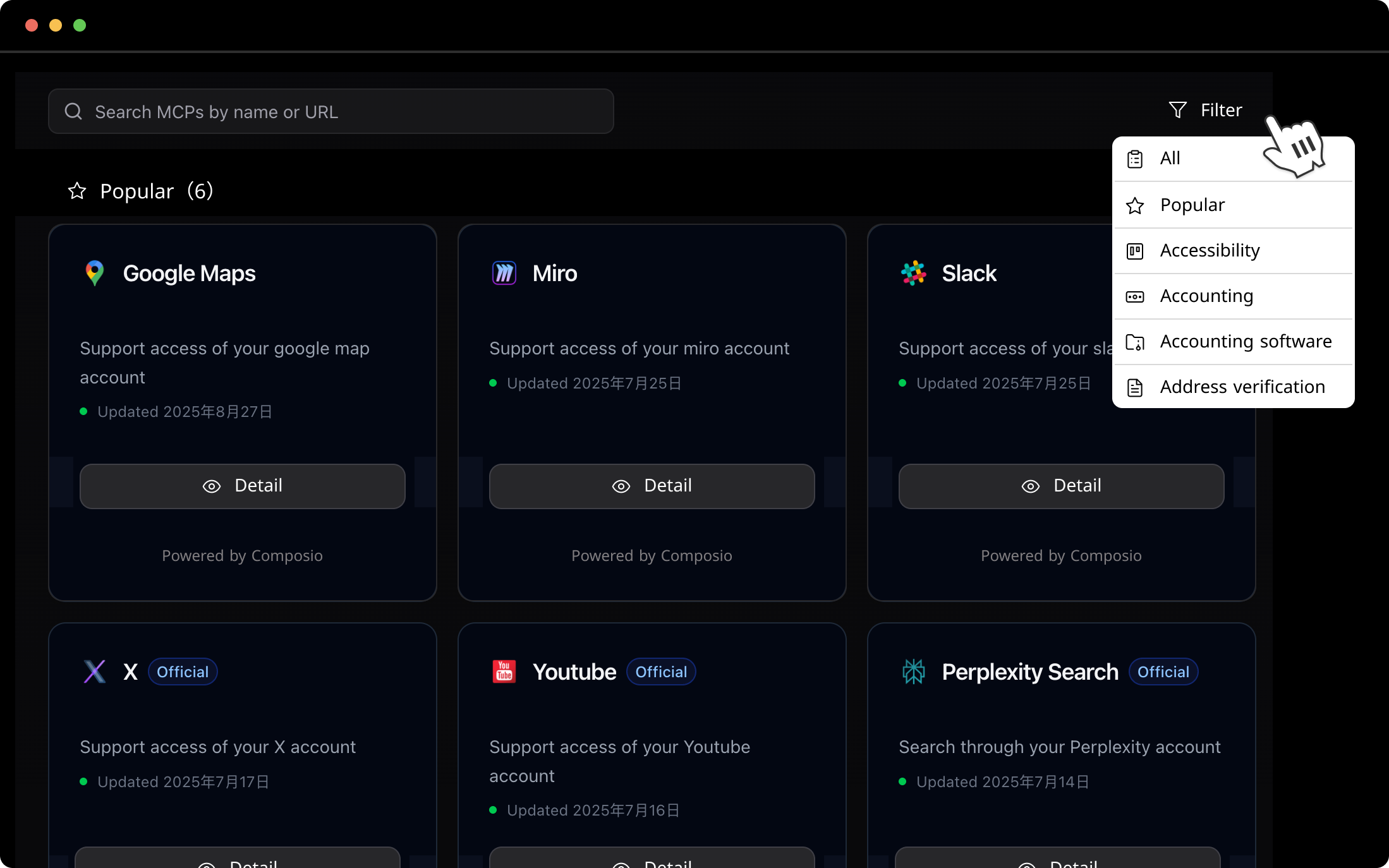This screenshot has width=1389, height=868.
Task: Select Accounting filter option
Action: [x=1206, y=296]
